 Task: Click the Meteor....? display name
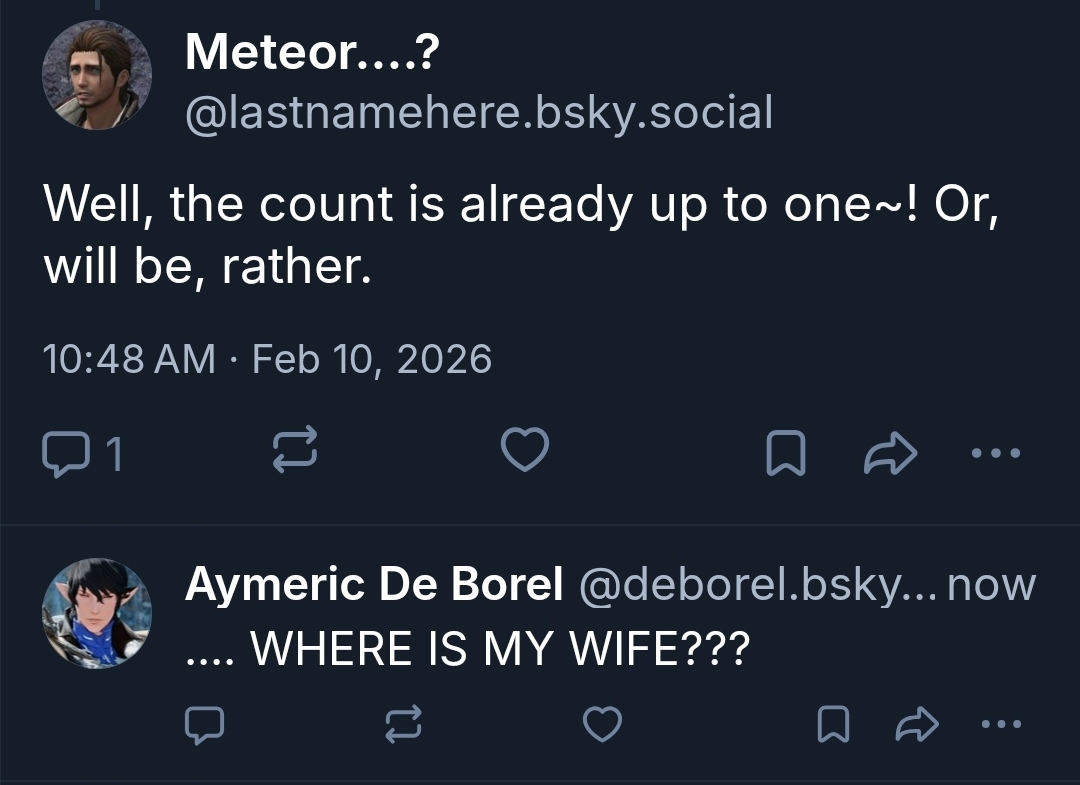pos(312,50)
